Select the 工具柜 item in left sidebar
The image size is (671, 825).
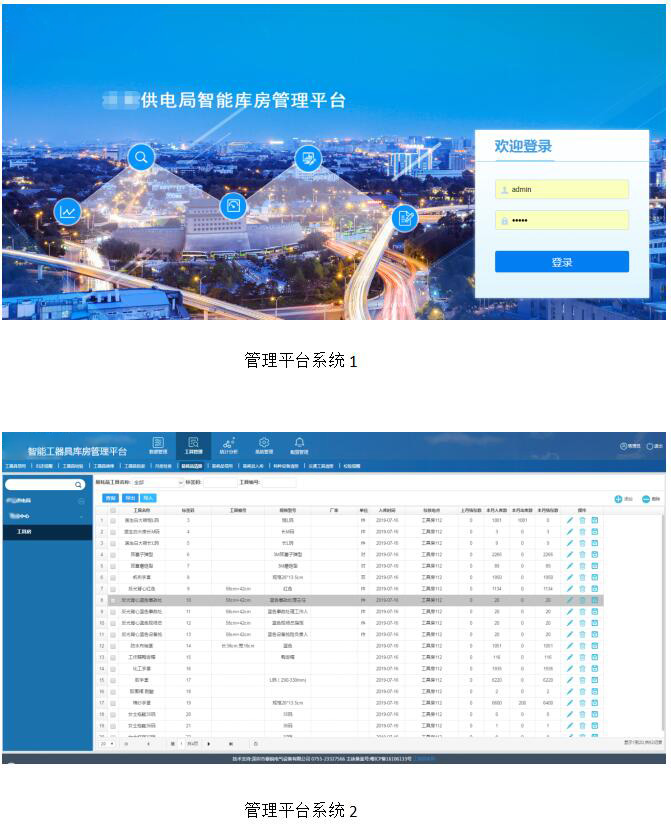tap(24, 532)
